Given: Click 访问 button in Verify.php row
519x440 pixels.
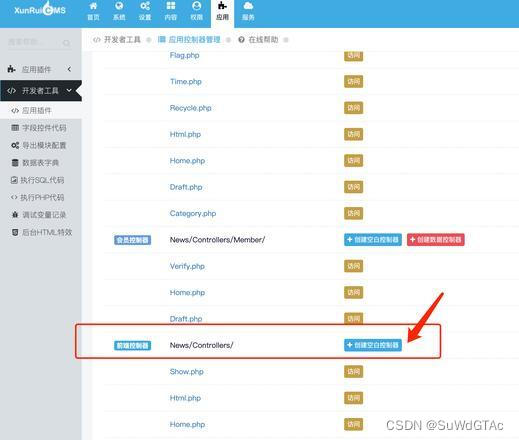Looking at the screenshot, I should 353,266.
